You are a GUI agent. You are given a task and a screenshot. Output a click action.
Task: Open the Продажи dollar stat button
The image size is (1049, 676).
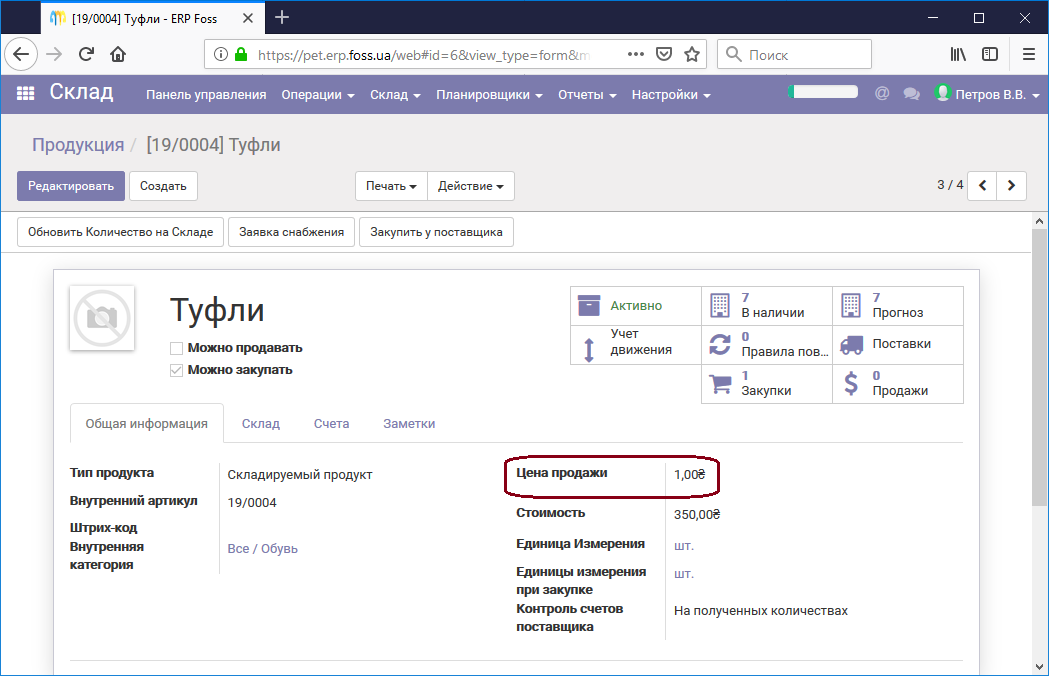pos(898,384)
